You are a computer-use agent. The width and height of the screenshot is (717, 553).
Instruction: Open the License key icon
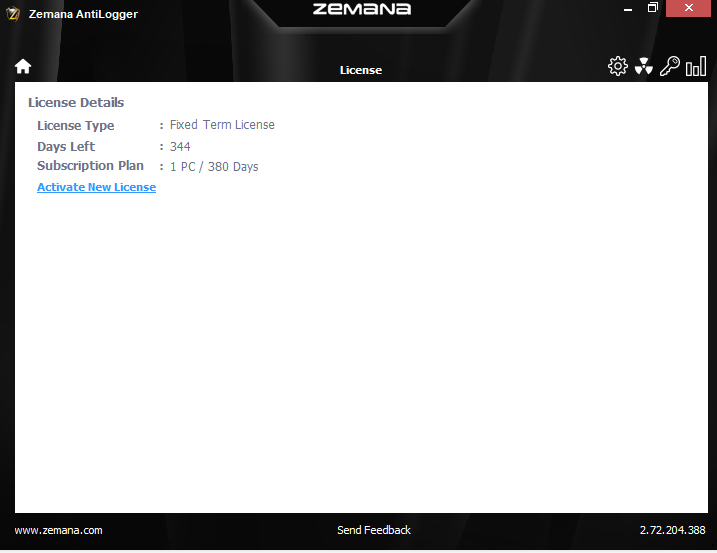[x=670, y=66]
